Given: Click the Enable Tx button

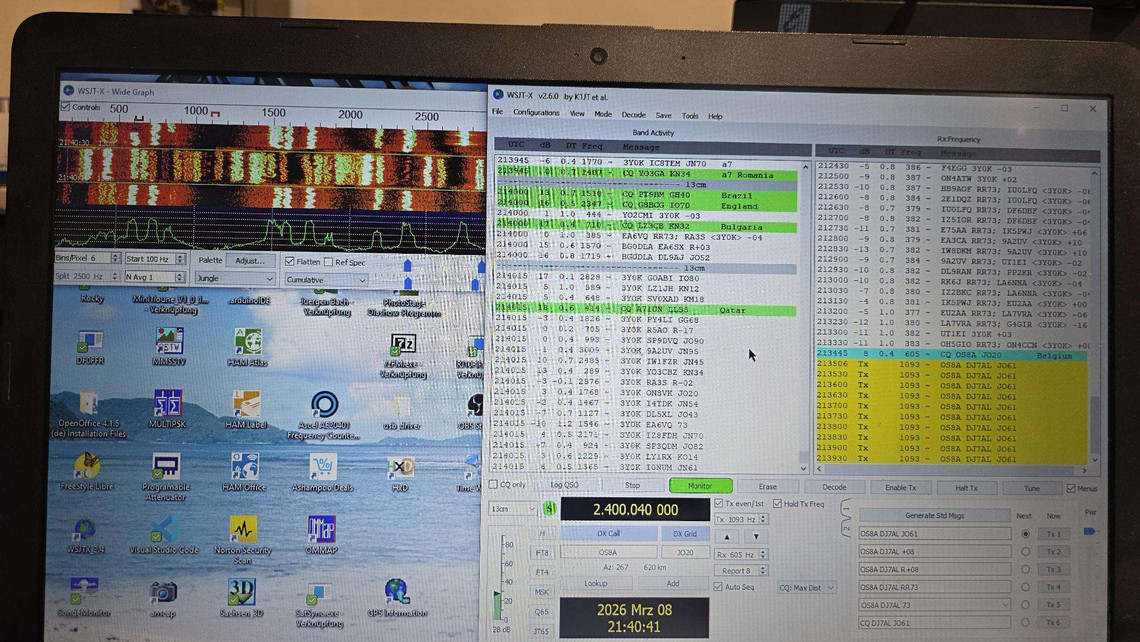Looking at the screenshot, I should coord(900,487).
